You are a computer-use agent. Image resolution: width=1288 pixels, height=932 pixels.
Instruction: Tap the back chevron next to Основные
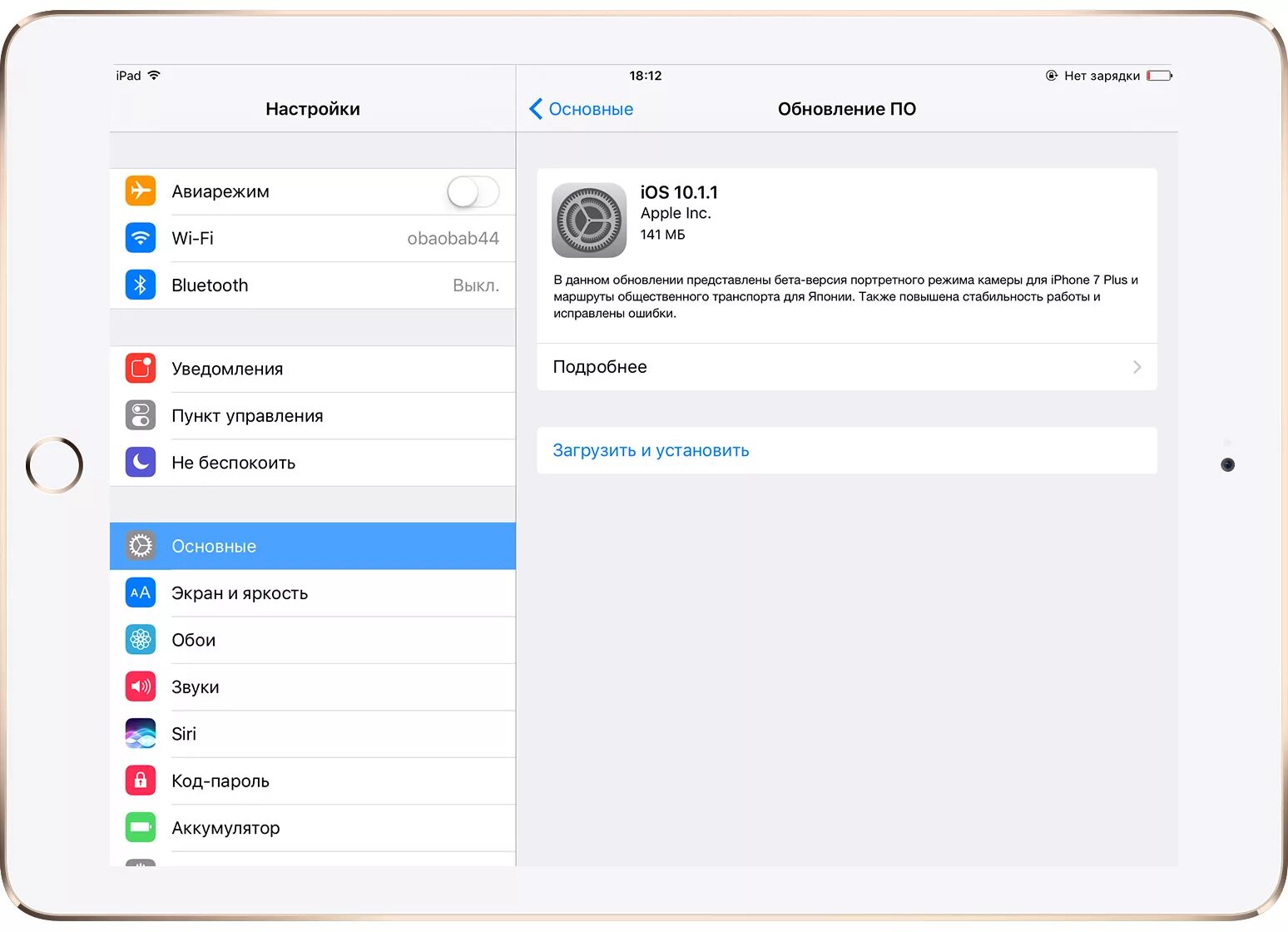[536, 109]
